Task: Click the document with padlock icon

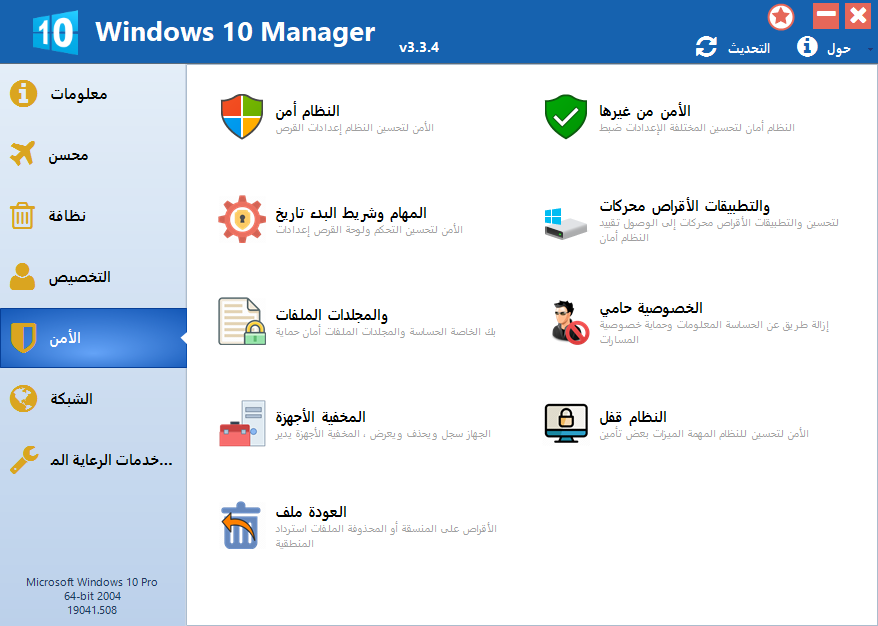Action: coord(242,321)
